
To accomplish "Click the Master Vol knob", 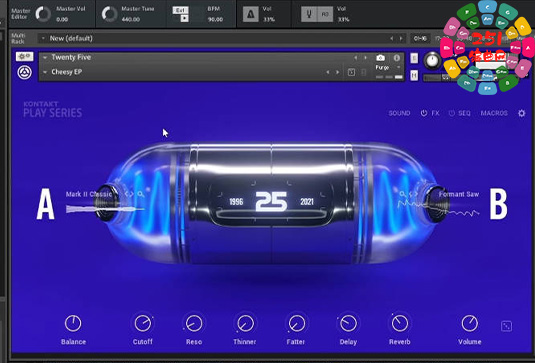I will [x=43, y=14].
